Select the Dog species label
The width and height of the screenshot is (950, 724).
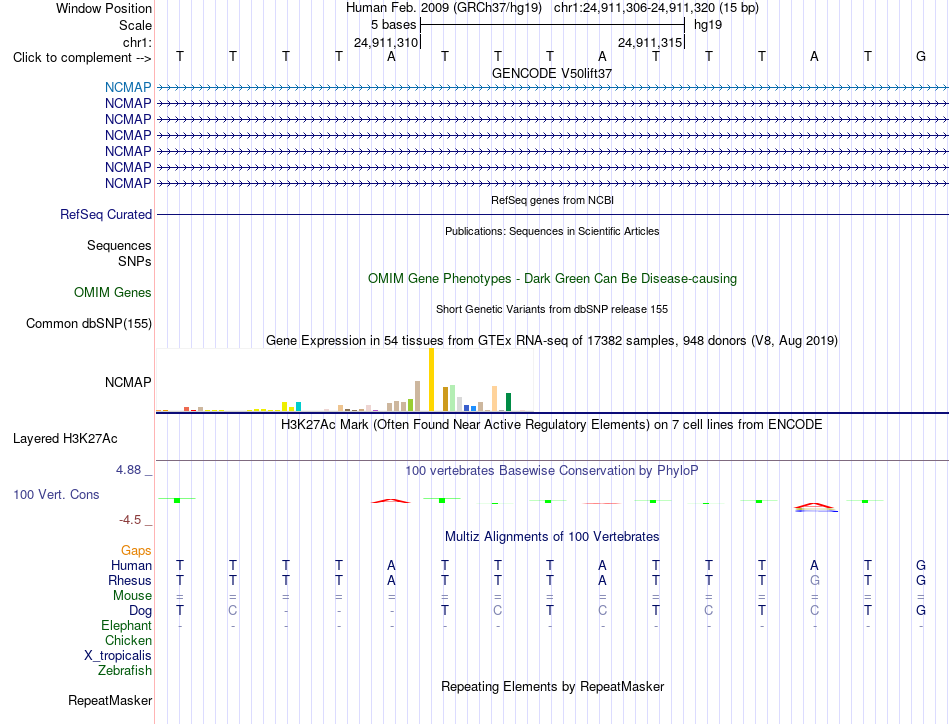(x=140, y=611)
